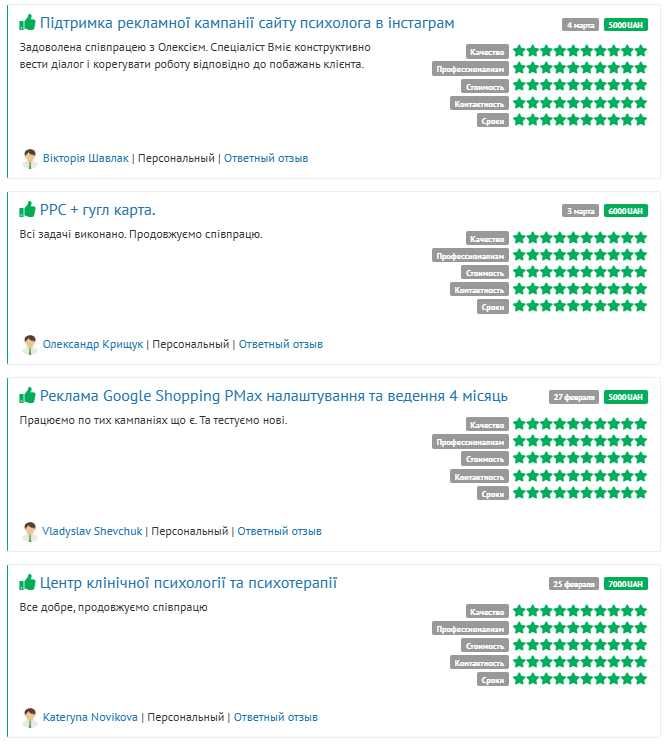Image resolution: width=667 pixels, height=747 pixels.
Task: Click avatar icon of Вікторія Шавлак
Action: coord(30,159)
